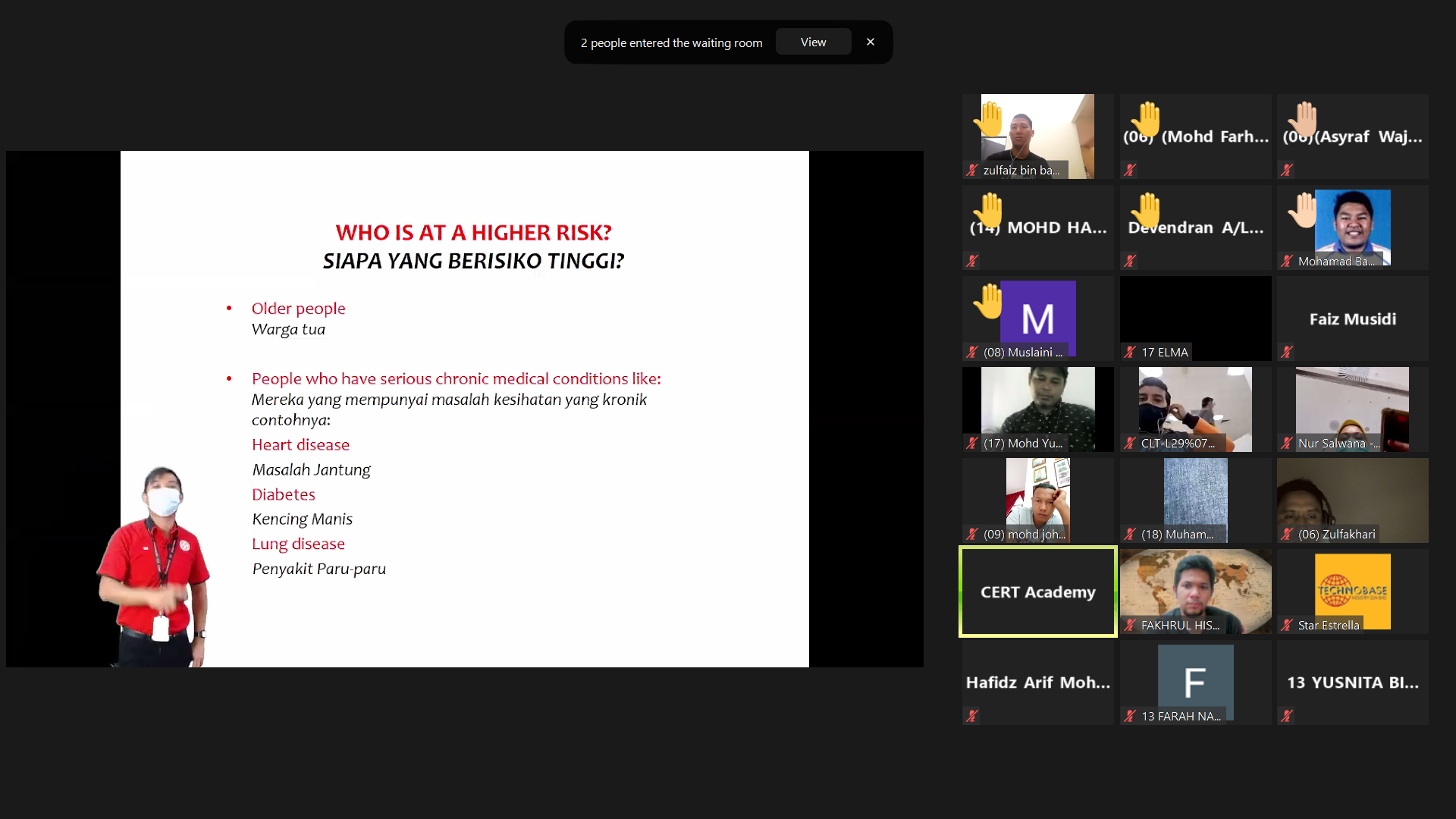Click muted mic icon for zulfaiz bin ba
Image resolution: width=1456 pixels, height=819 pixels.
[972, 171]
